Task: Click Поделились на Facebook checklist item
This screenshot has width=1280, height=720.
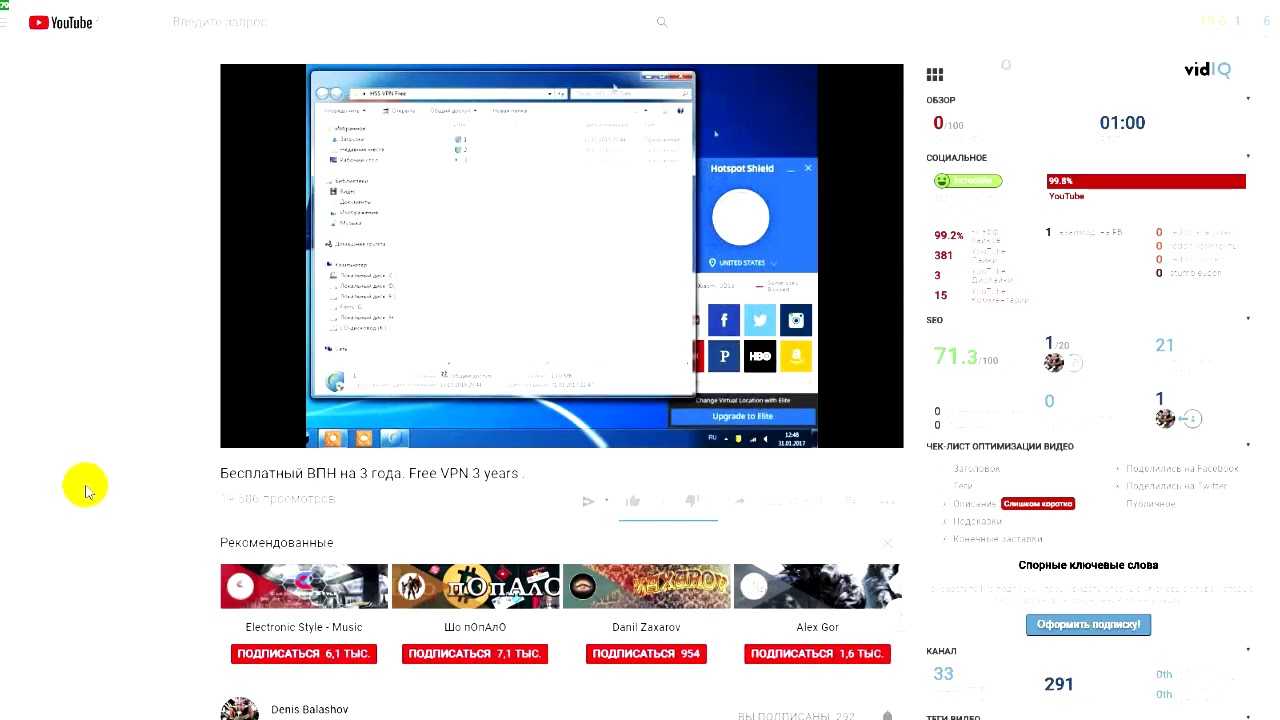Action: 1182,468
